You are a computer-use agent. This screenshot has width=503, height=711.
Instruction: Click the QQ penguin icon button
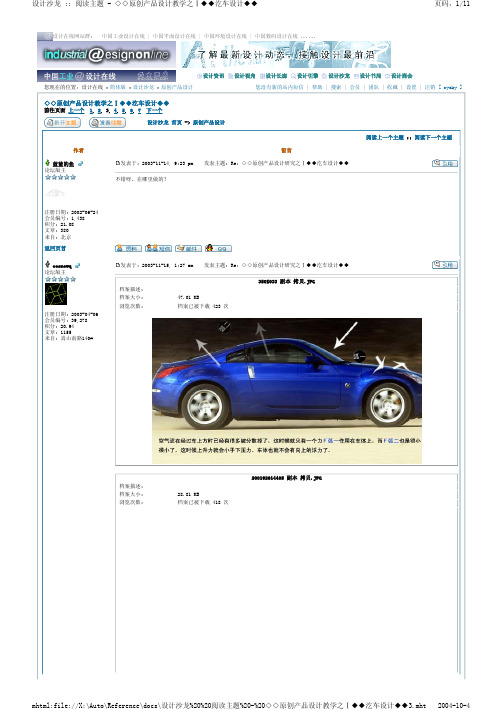point(219,248)
